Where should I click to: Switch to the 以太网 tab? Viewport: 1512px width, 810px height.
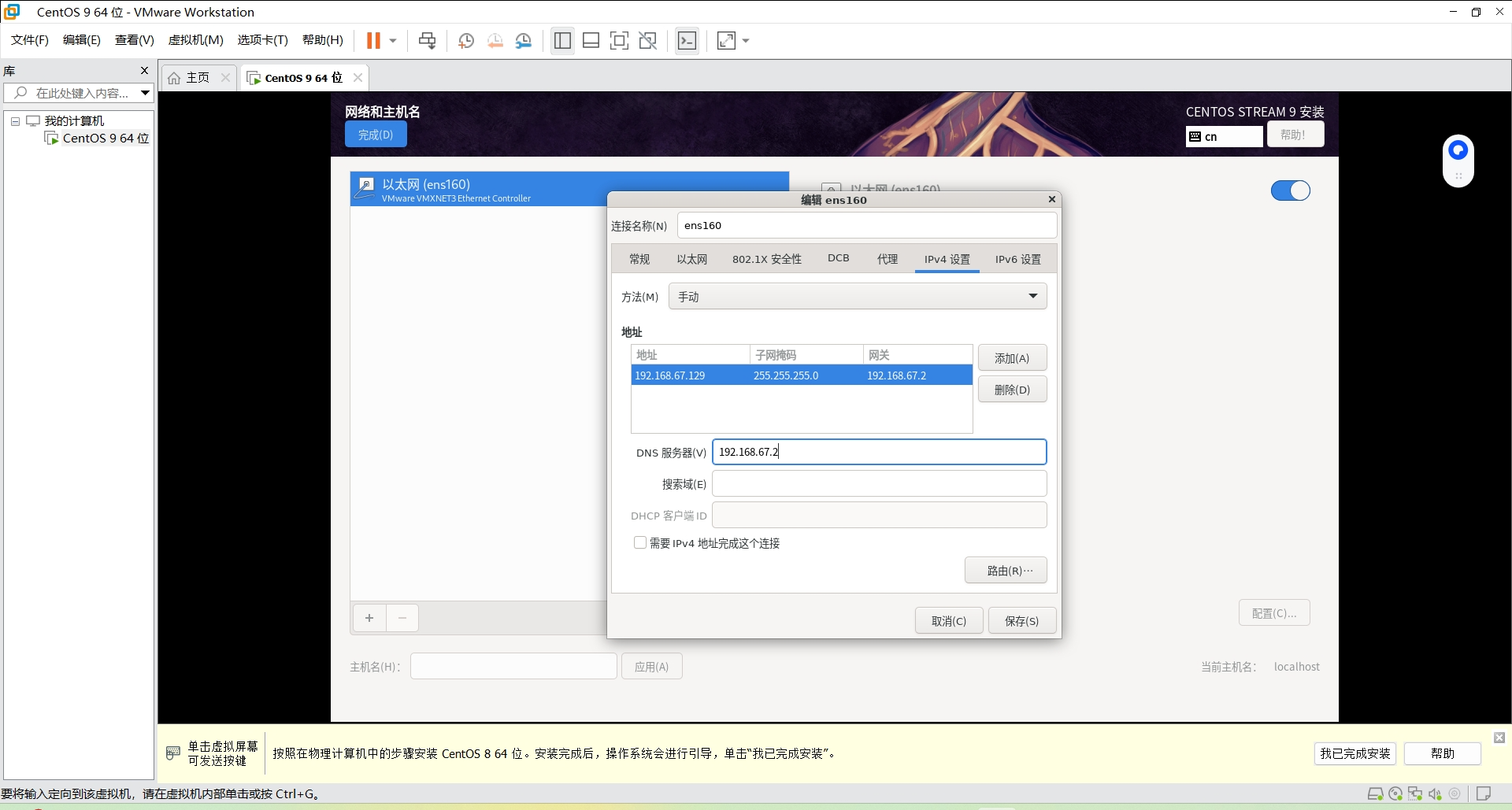pos(692,259)
